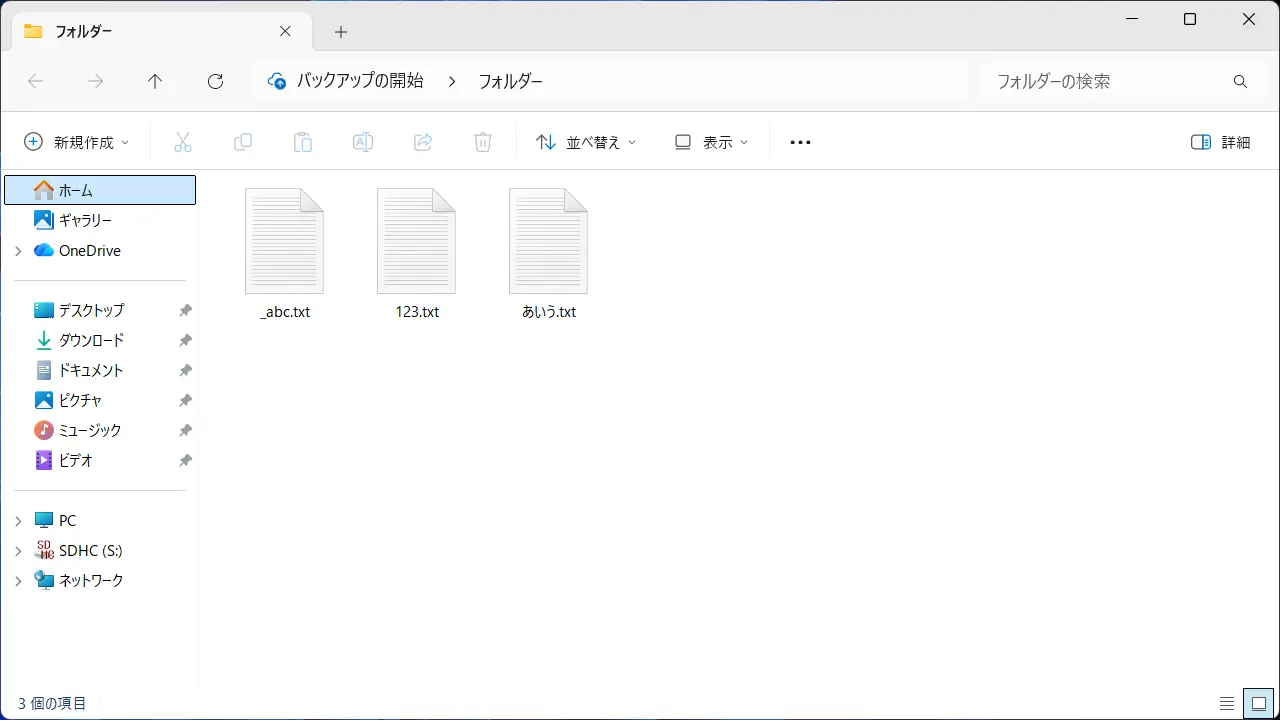Click the Rename icon in toolbar
This screenshot has height=720, width=1280.
[363, 142]
